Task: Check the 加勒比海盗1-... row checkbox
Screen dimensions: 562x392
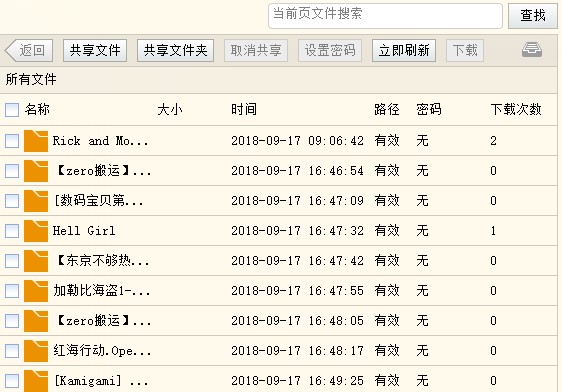Action: click(12, 291)
